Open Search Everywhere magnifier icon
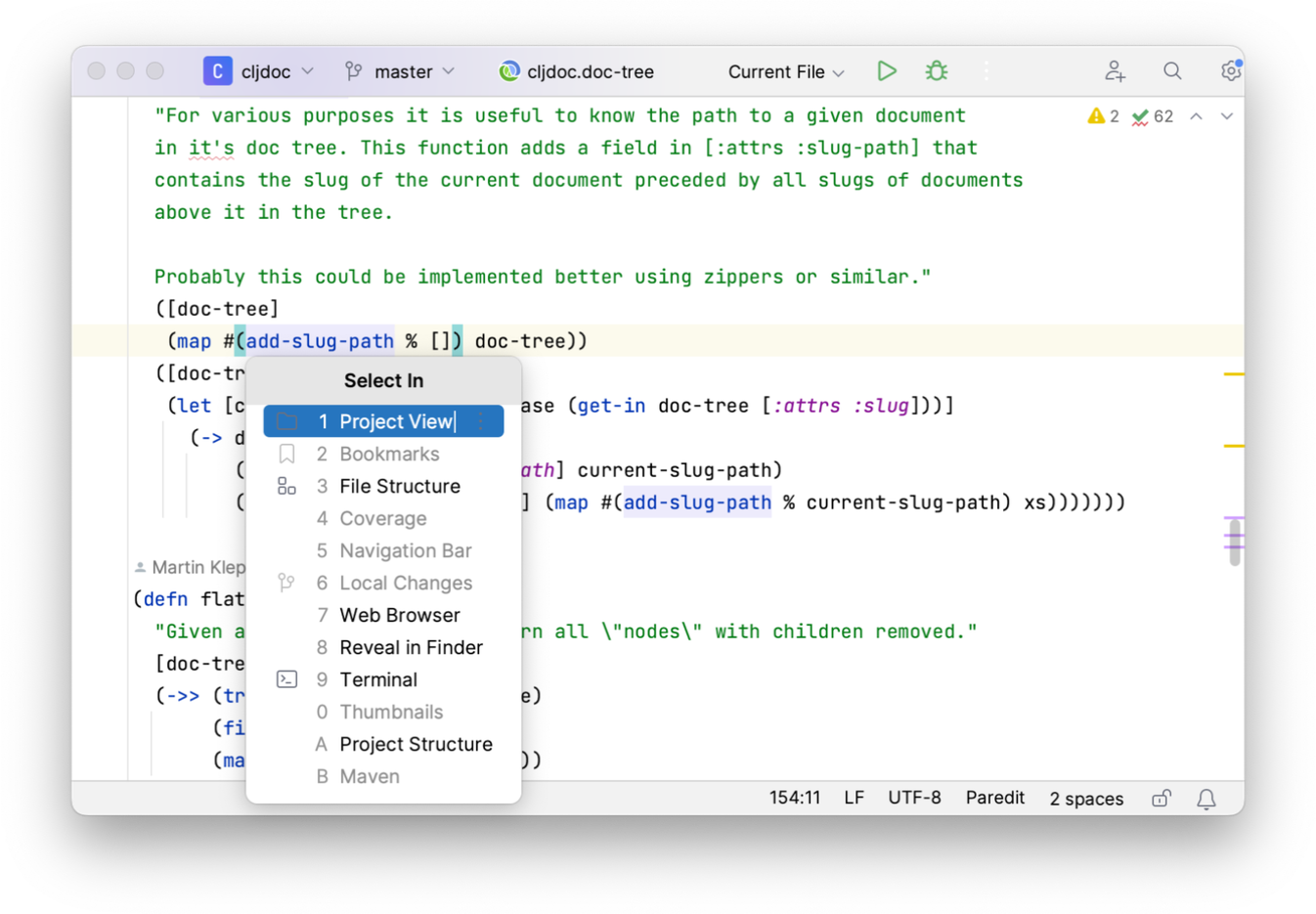1316x914 pixels. click(x=1172, y=71)
